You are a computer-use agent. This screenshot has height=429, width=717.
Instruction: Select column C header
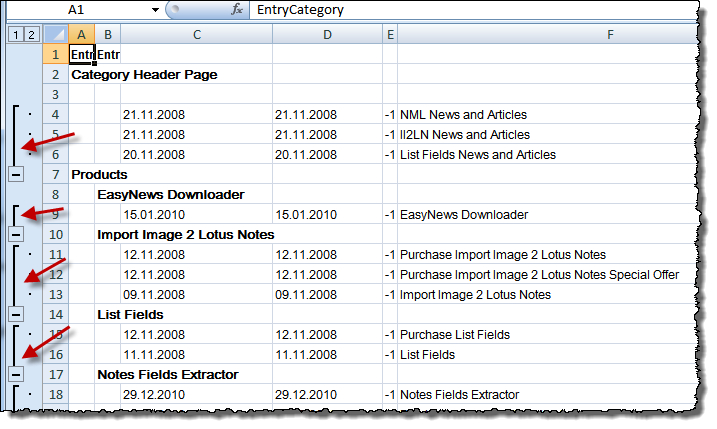(197, 35)
